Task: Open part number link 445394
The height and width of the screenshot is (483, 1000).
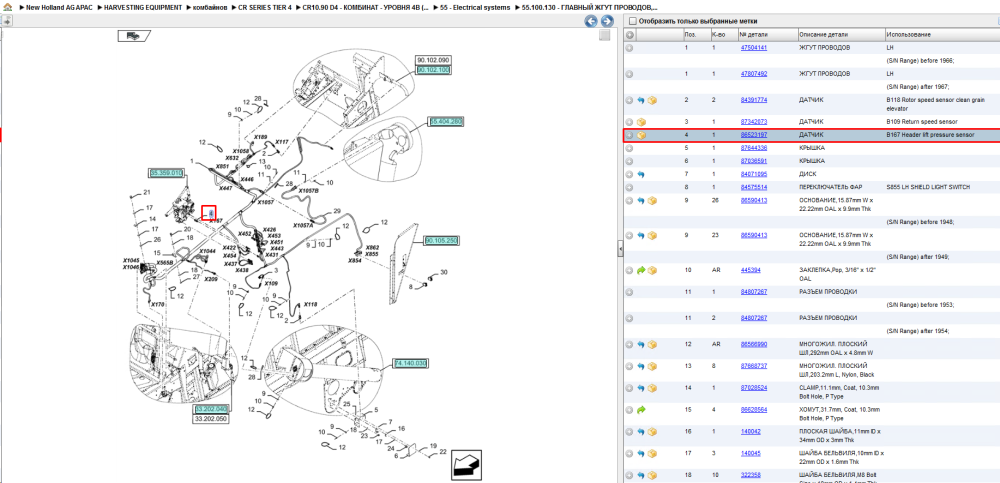Action: (750, 270)
